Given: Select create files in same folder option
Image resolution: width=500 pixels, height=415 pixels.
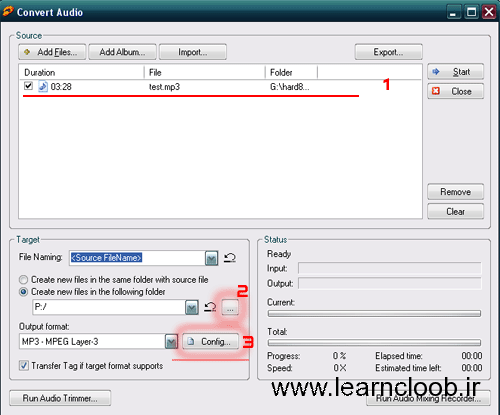Looking at the screenshot, I should [x=23, y=279].
